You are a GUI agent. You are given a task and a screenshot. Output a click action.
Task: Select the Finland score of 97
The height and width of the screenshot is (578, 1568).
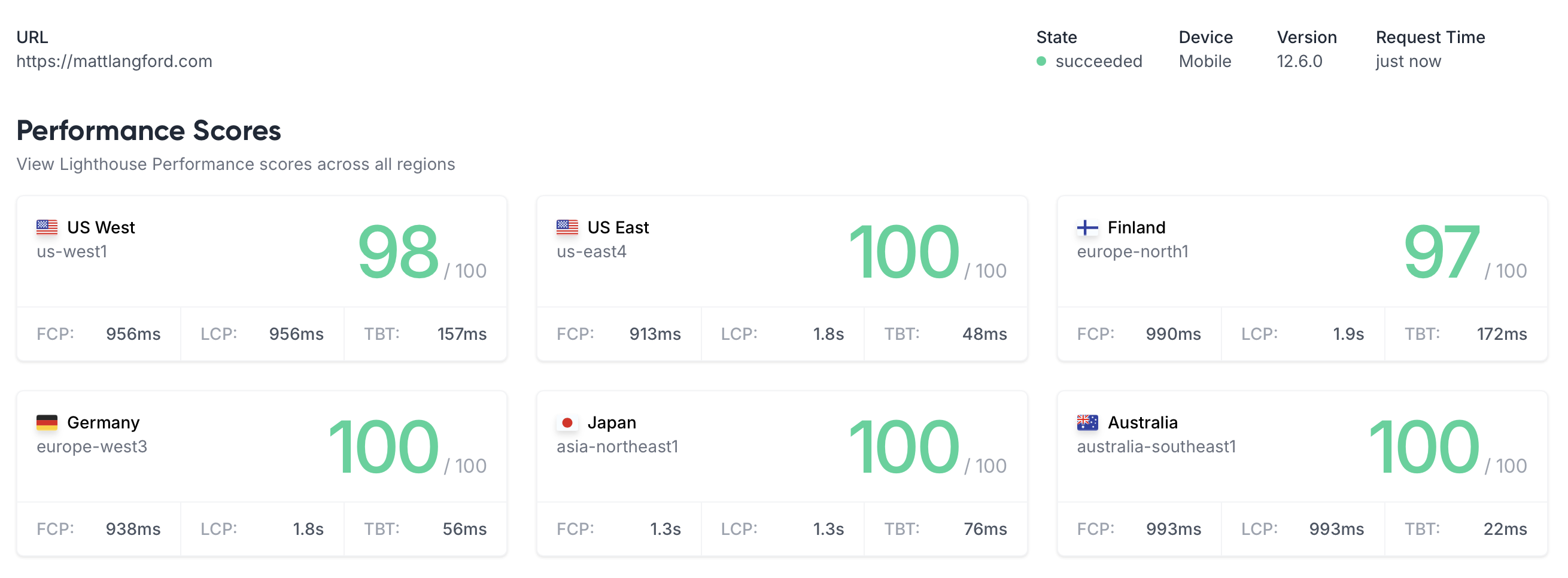(x=1440, y=251)
